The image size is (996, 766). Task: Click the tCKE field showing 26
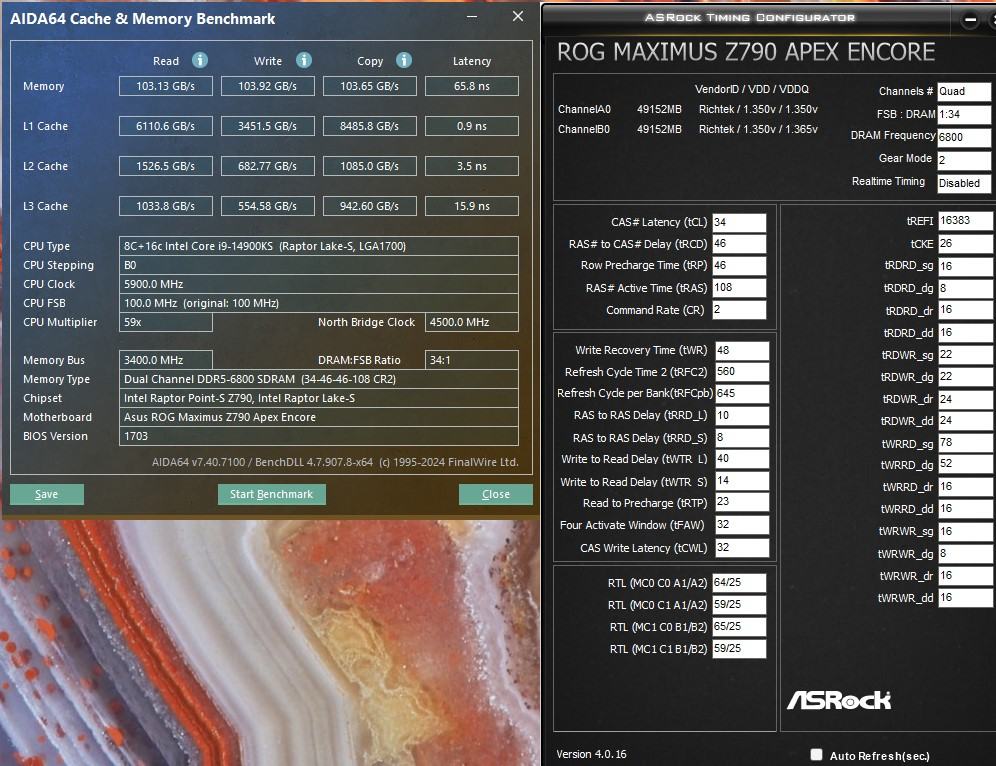(x=966, y=243)
